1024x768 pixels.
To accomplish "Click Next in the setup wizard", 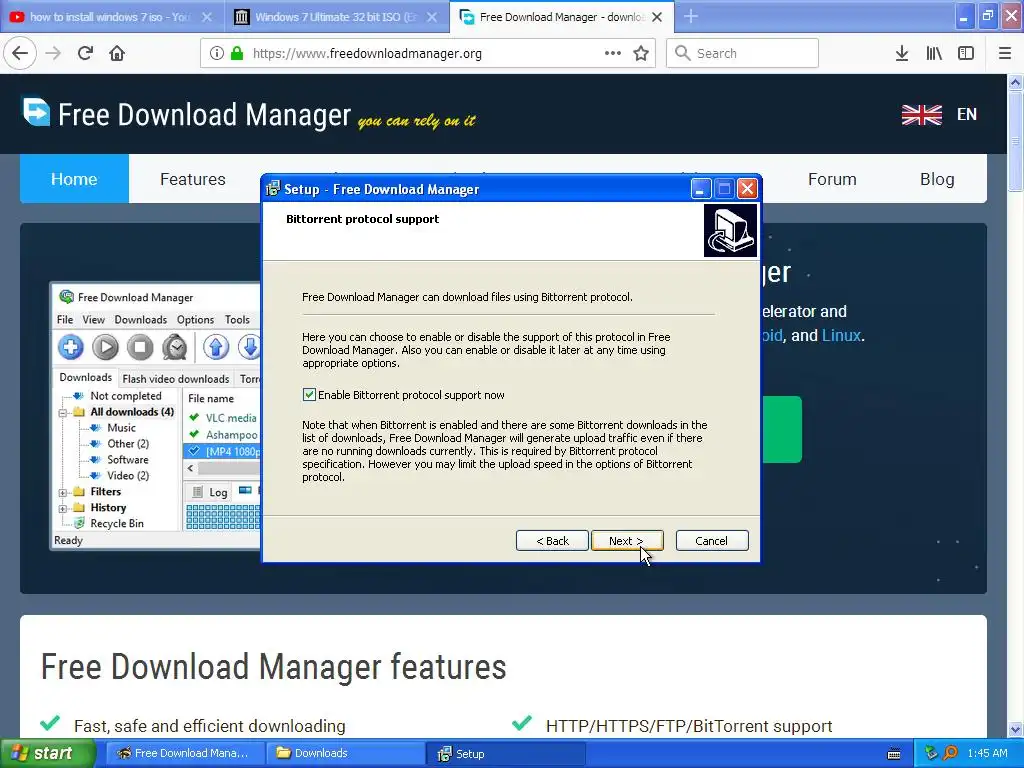I will (x=627, y=541).
